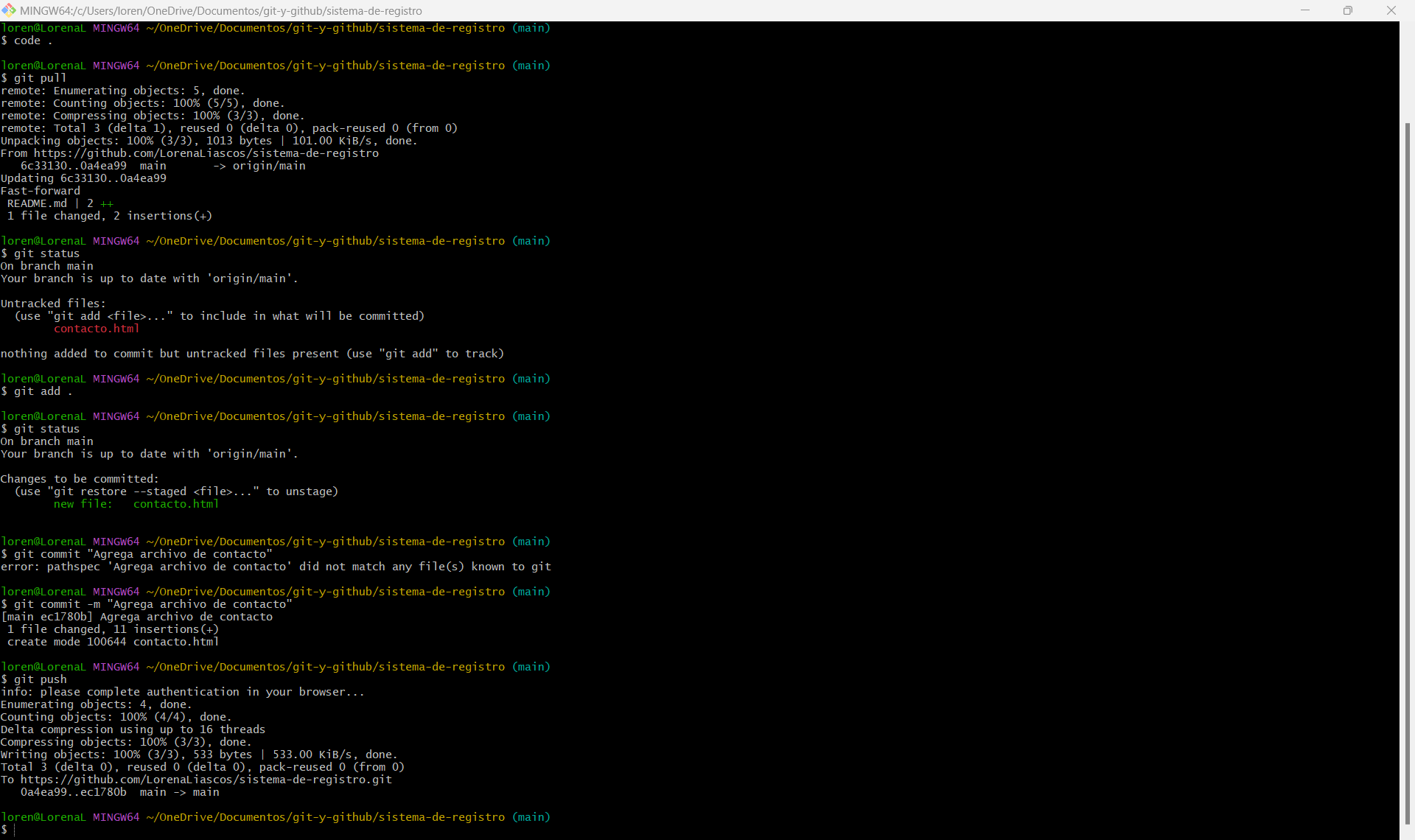Click '[main ec1780b] Agrega archivo de contacto' line
Screen dimensions: 1415x840
136,617
